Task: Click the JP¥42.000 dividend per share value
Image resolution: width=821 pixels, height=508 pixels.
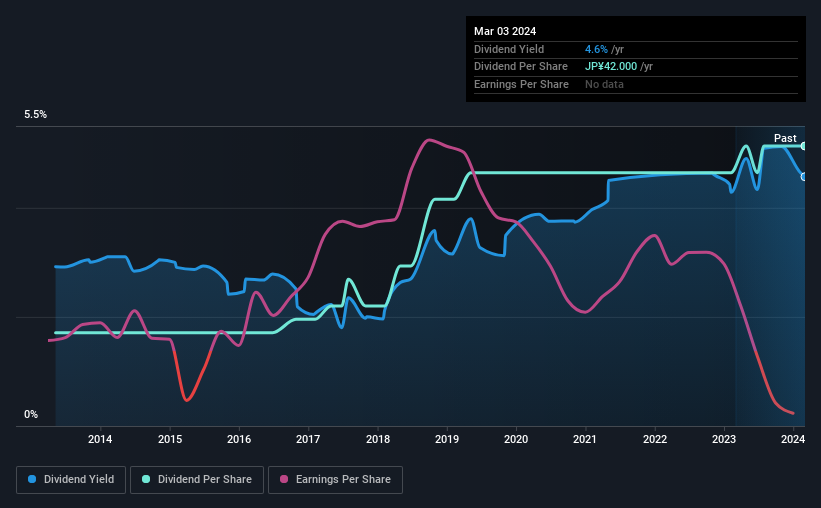Action: tap(611, 67)
